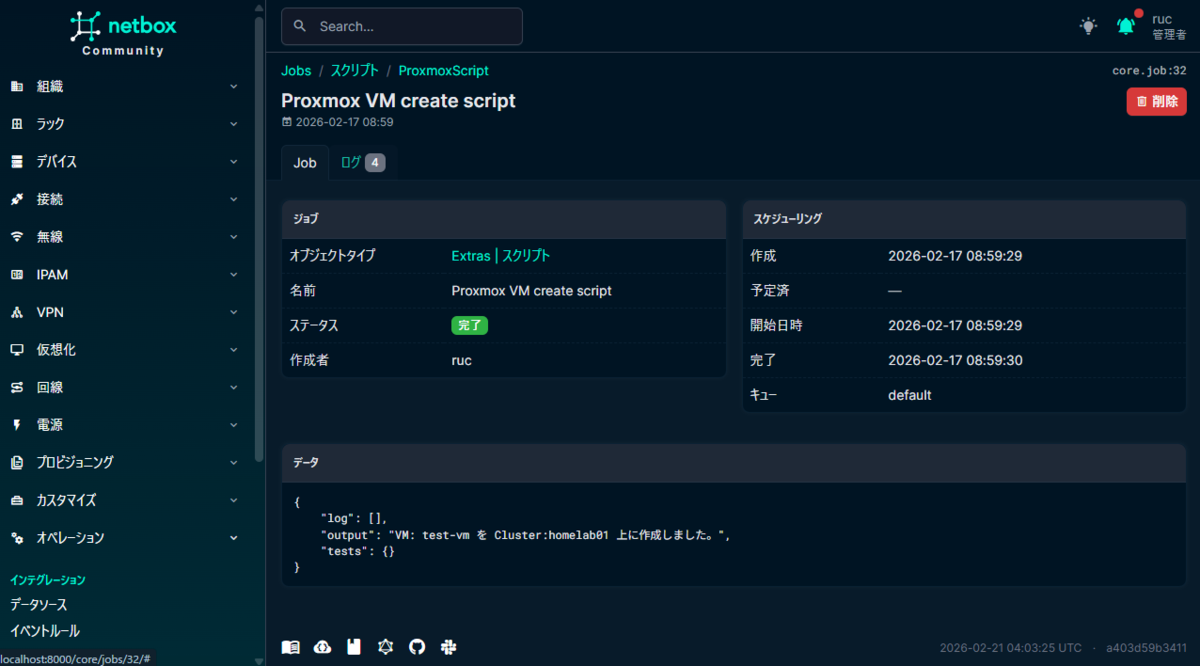Click the magnifier icon in search box

(301, 27)
